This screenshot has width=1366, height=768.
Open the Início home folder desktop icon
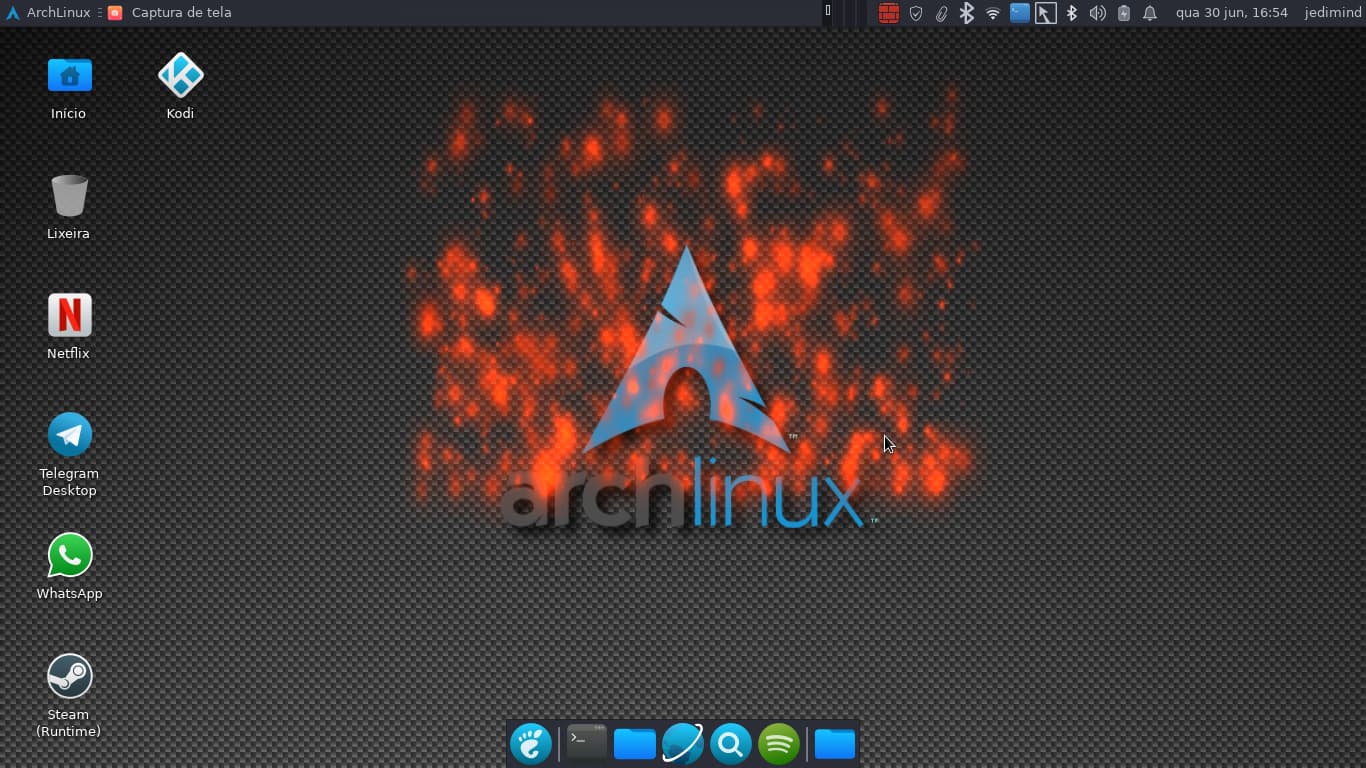pyautogui.click(x=69, y=87)
